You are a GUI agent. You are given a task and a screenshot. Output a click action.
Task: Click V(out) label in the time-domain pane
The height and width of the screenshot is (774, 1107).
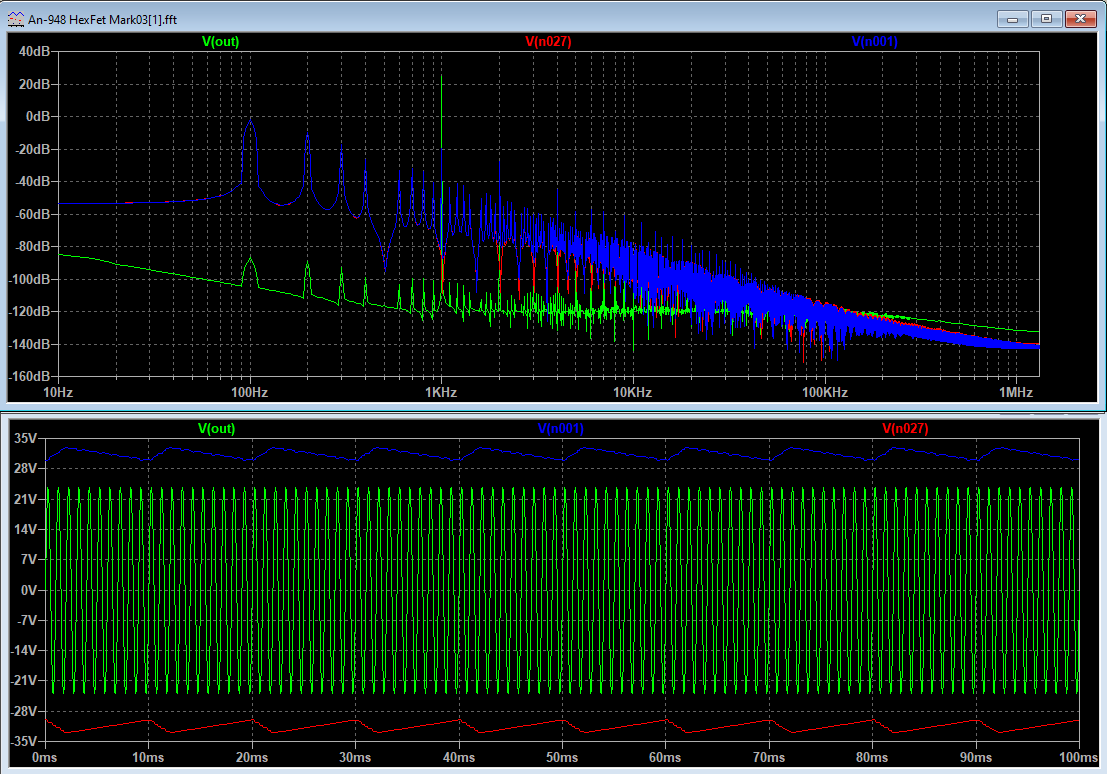(217, 428)
